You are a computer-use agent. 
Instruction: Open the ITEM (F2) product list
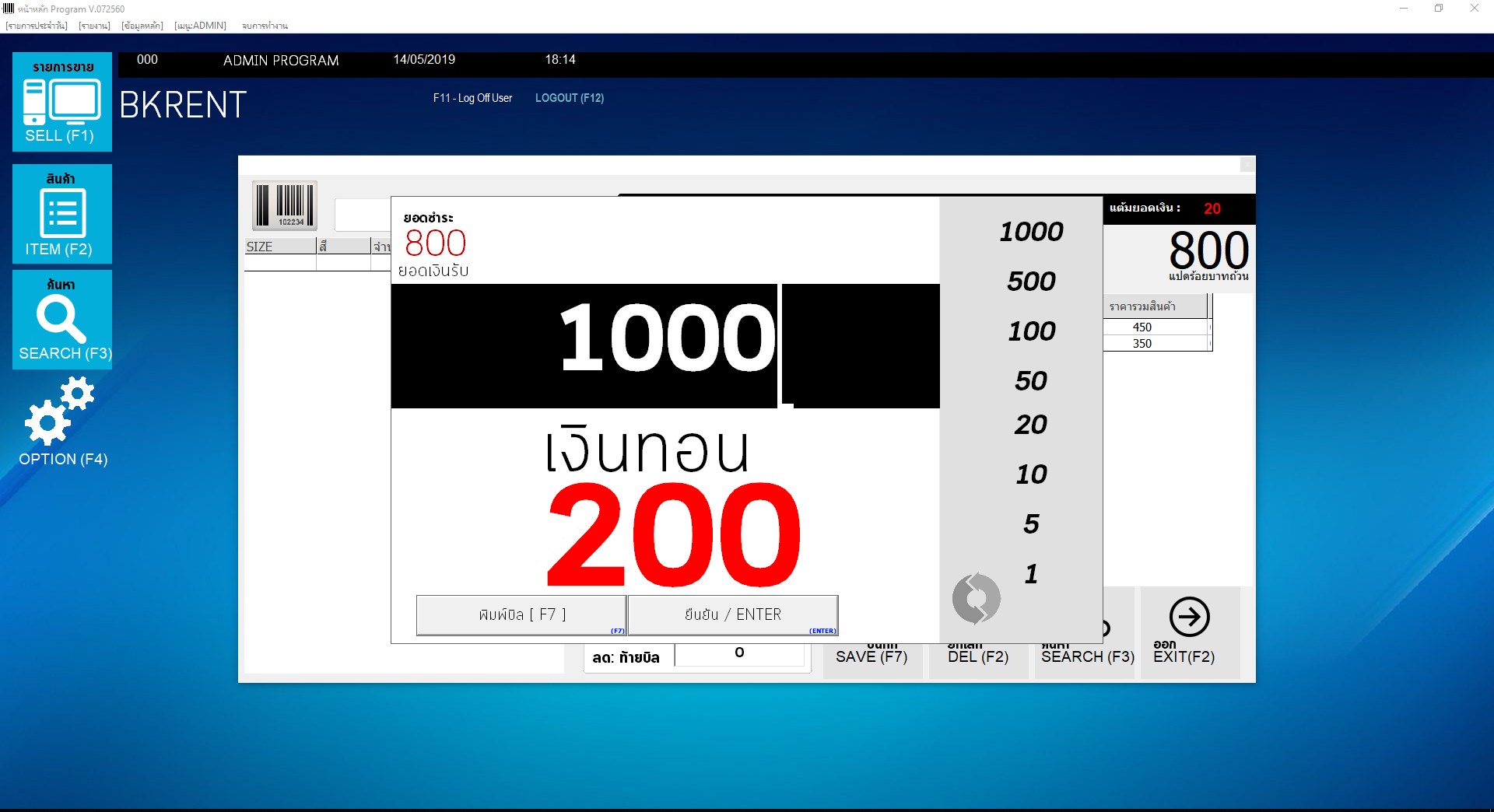coord(62,214)
